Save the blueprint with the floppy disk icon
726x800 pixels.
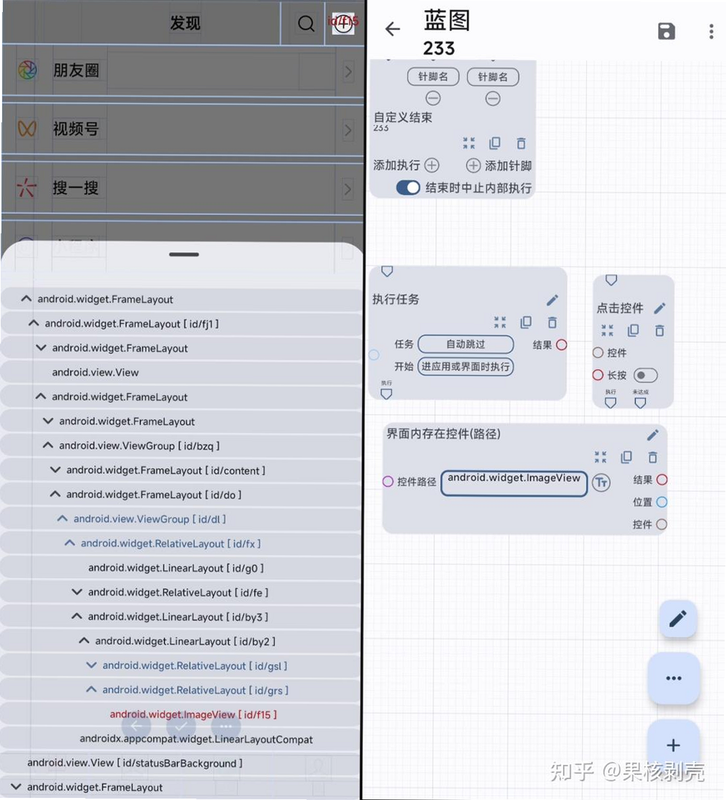coord(666,31)
